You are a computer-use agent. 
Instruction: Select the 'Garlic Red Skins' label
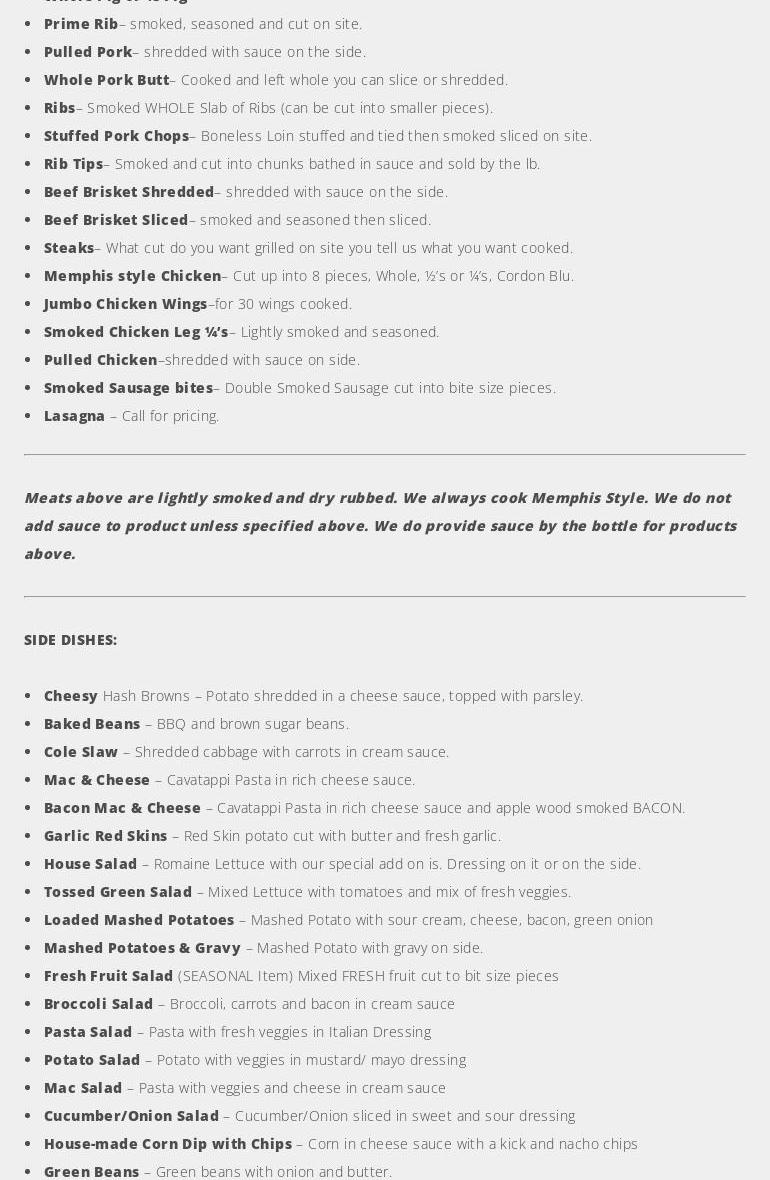[105, 835]
